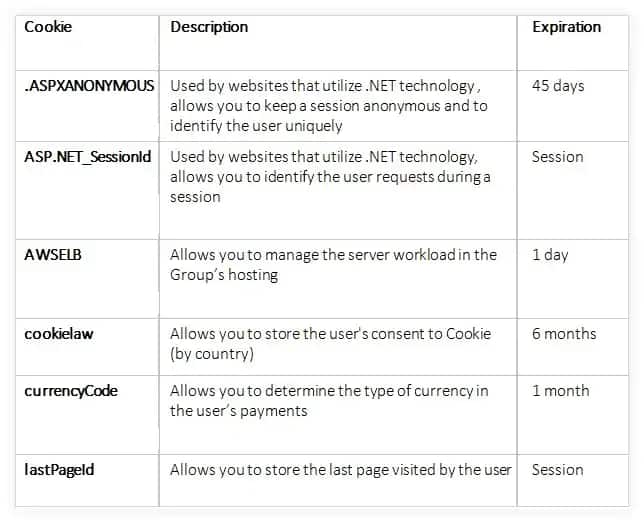This screenshot has height=526, width=644.
Task: Click the last page visited description
Action: click(x=340, y=470)
